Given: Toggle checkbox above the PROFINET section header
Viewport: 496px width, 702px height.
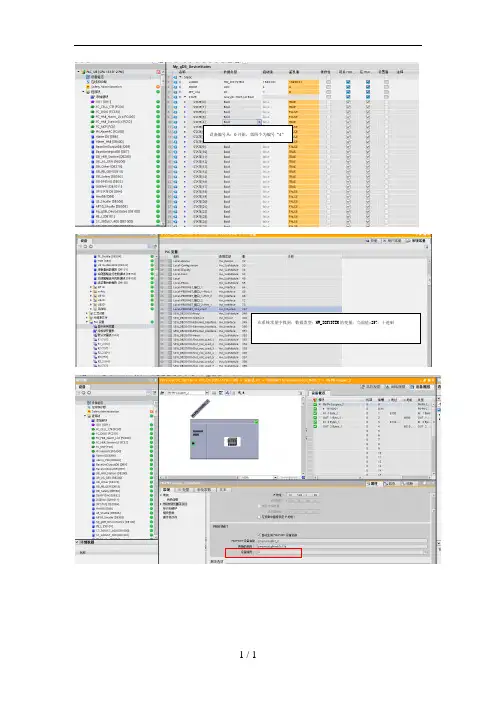Looking at the screenshot, I should tap(259, 517).
